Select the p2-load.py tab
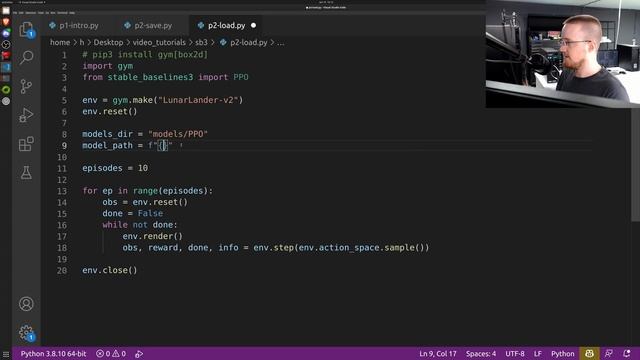This screenshot has height=360, width=640. click(226, 25)
